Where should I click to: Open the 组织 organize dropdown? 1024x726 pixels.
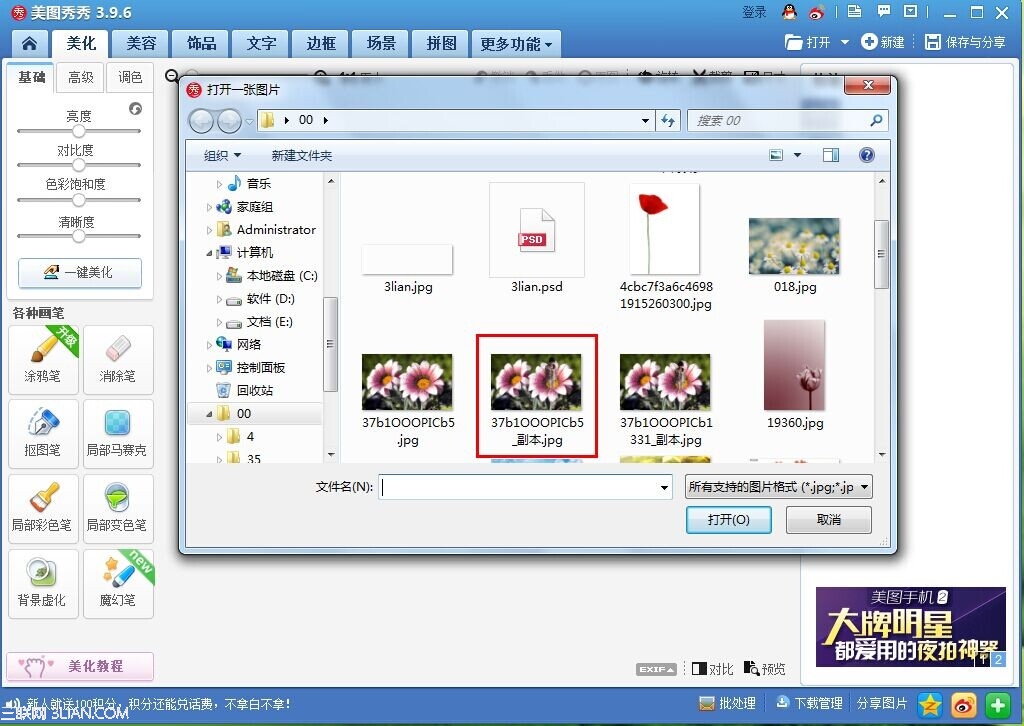coord(222,155)
